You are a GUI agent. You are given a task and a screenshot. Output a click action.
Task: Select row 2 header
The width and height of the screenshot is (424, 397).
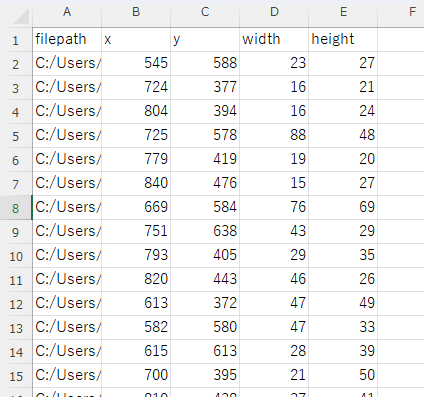click(16, 64)
